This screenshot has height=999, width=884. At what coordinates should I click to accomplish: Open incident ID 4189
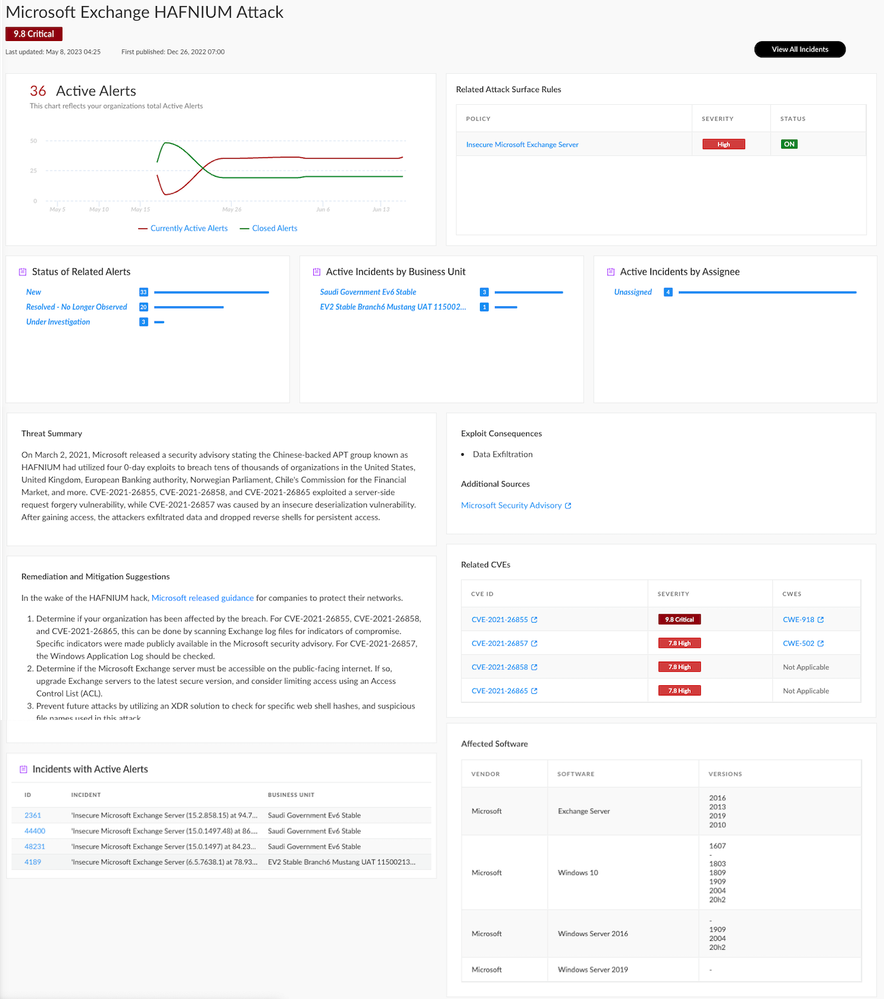[x=33, y=862]
